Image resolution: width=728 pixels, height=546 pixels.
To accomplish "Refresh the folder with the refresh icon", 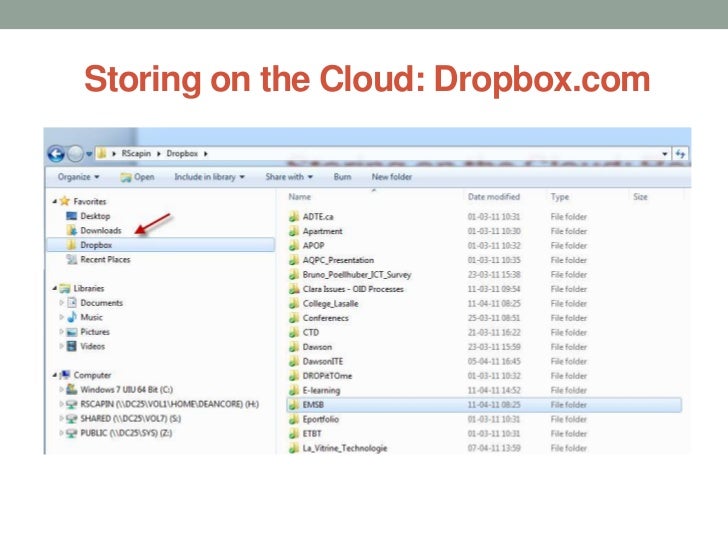I will pos(680,154).
